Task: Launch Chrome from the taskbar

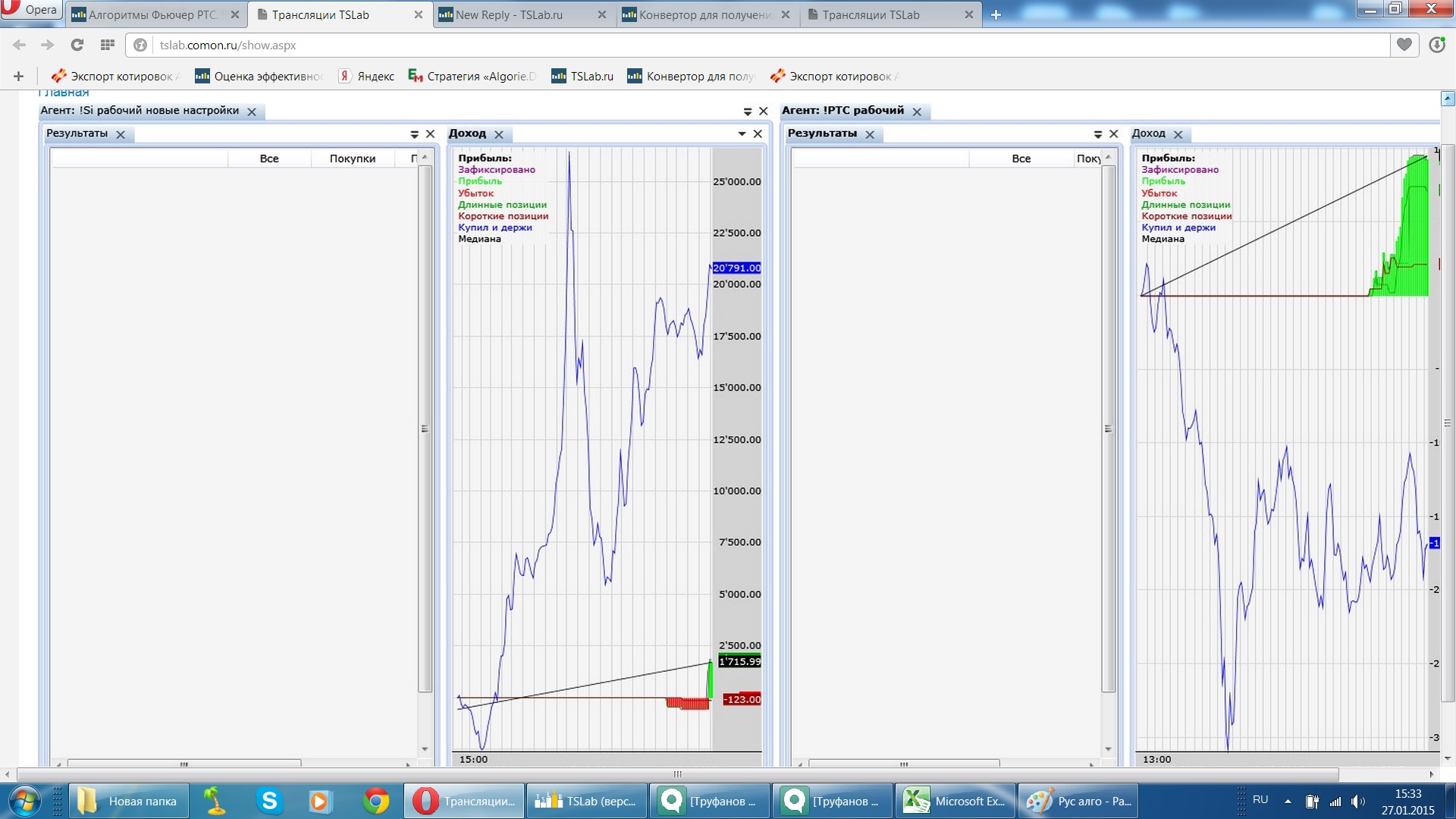Action: pyautogui.click(x=375, y=801)
